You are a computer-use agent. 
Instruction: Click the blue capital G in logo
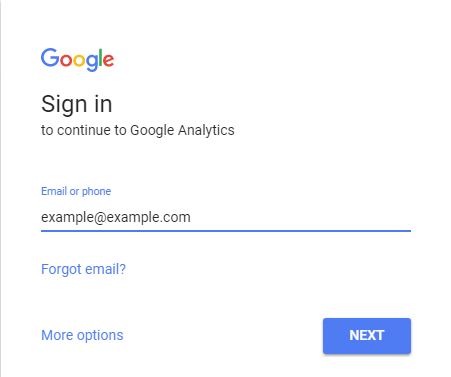point(50,58)
